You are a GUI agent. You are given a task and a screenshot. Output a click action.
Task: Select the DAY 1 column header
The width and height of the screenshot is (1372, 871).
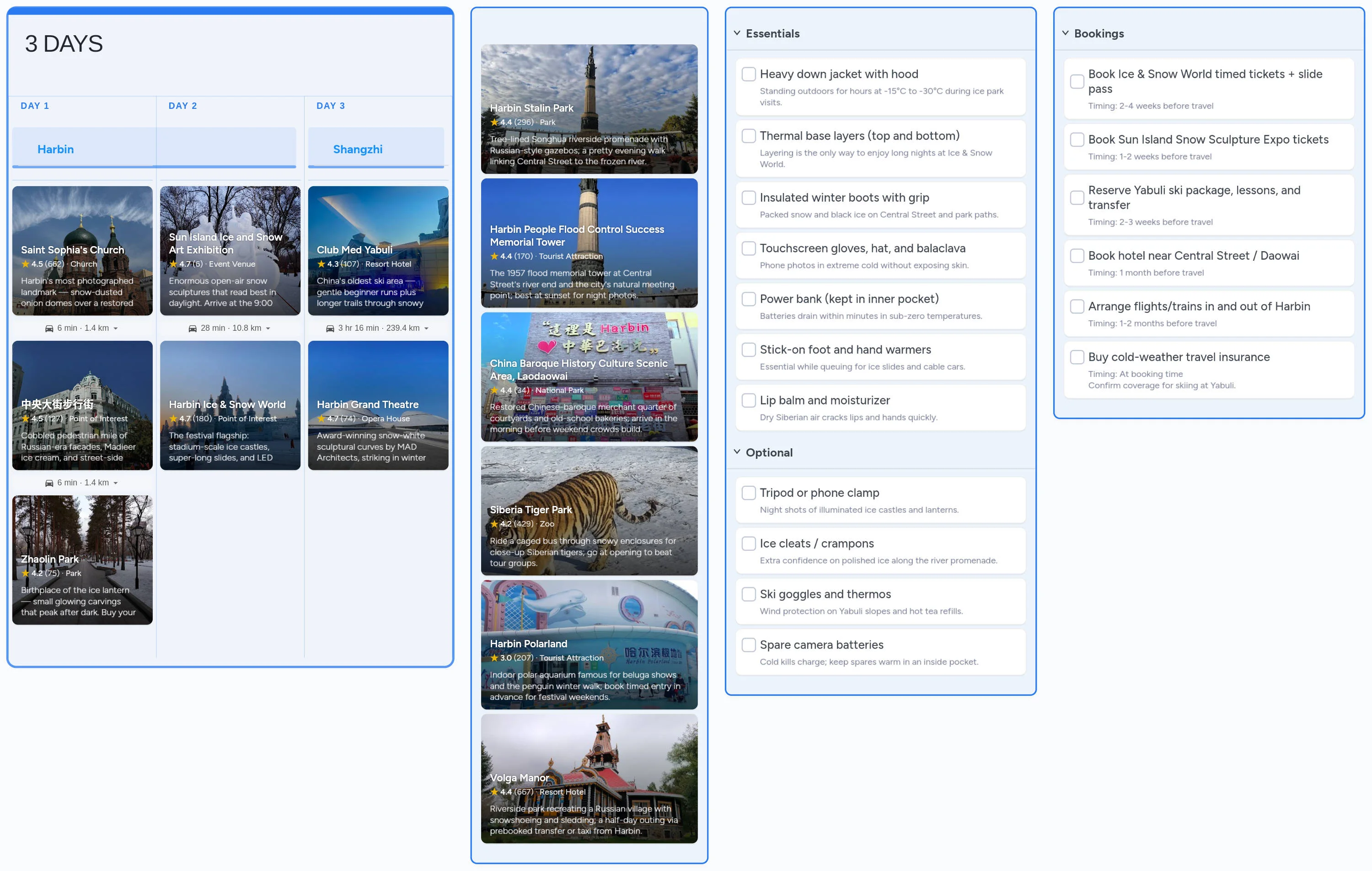(x=35, y=106)
